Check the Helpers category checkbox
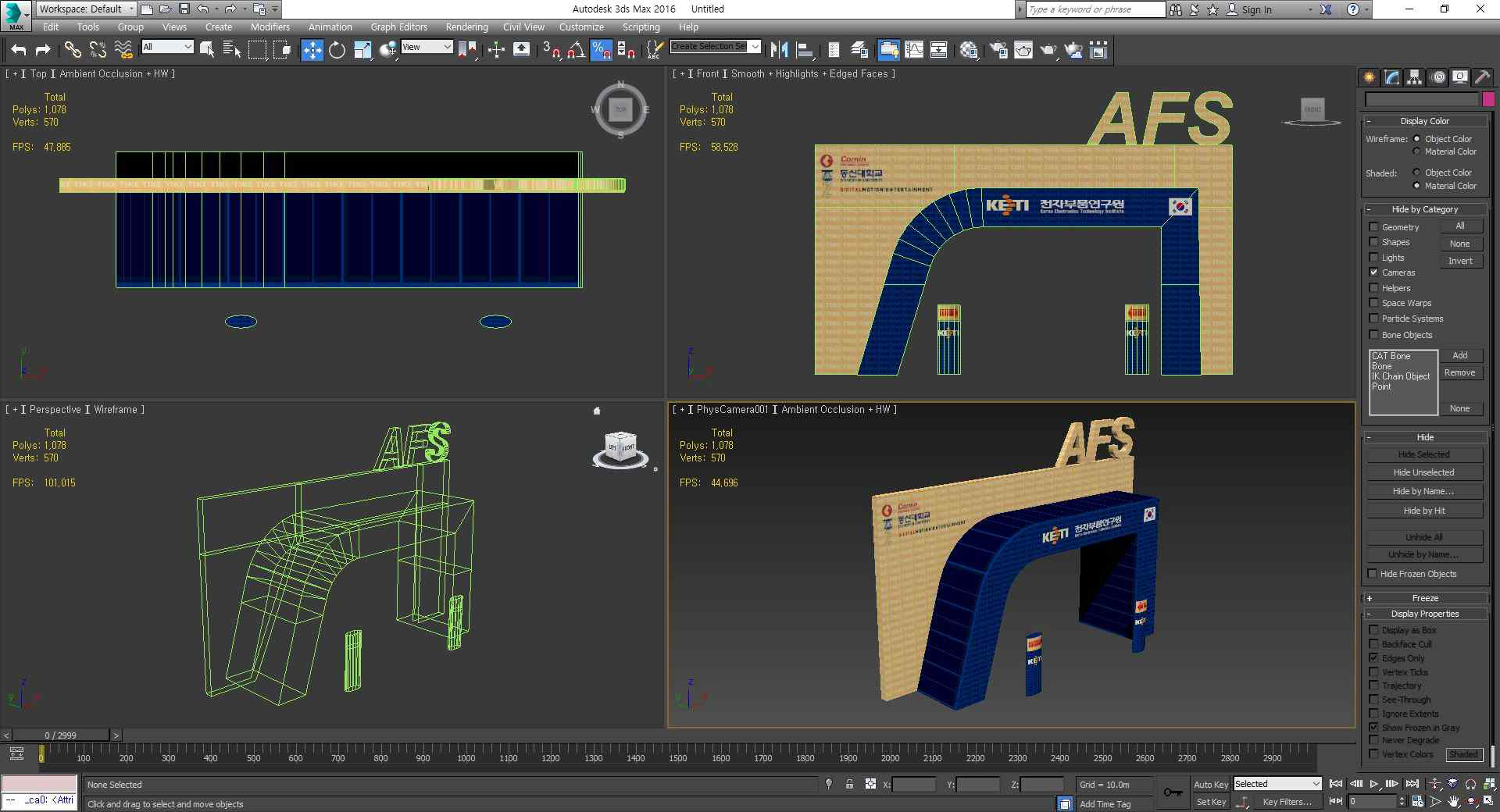Viewport: 1500px width, 812px height. coord(1373,287)
